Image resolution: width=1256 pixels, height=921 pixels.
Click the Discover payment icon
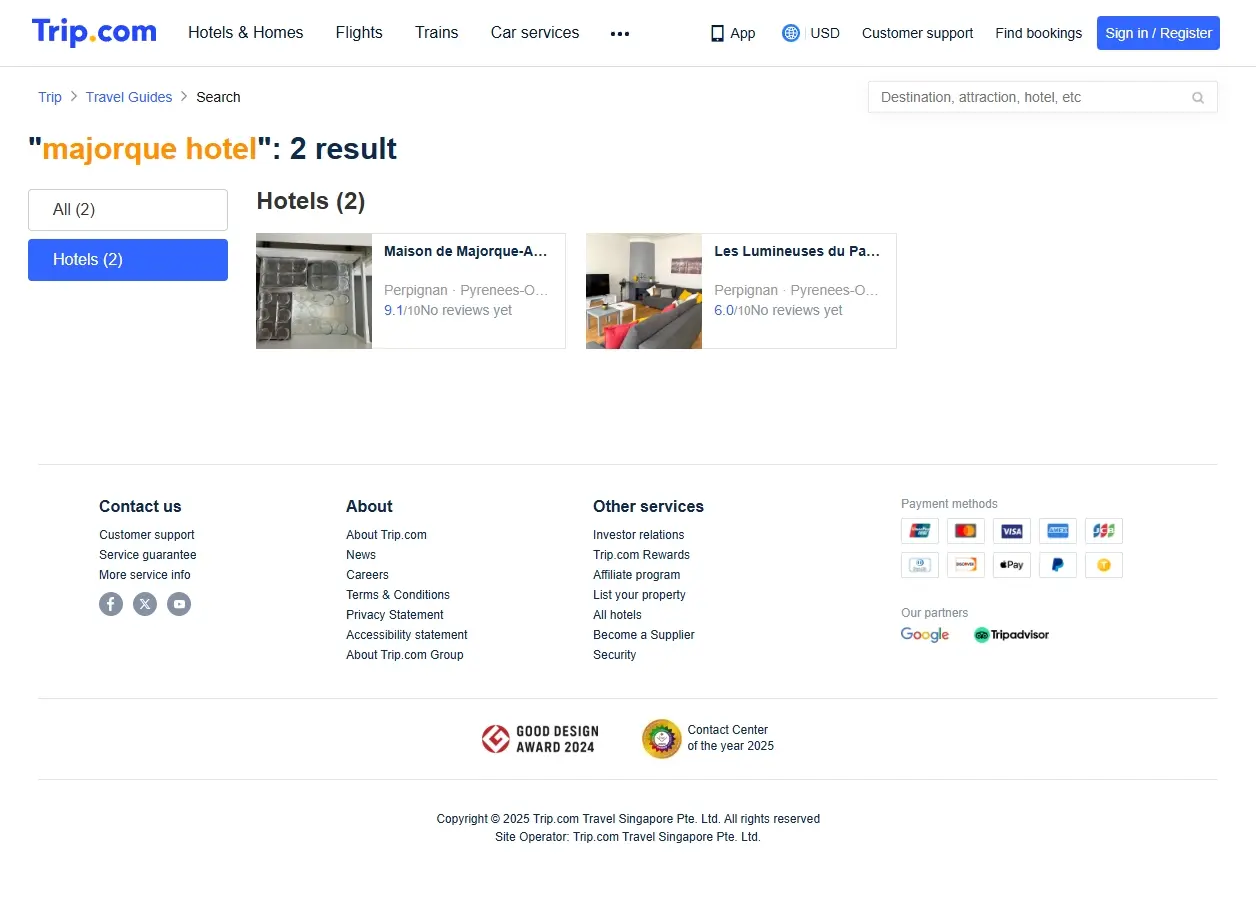[x=966, y=565]
